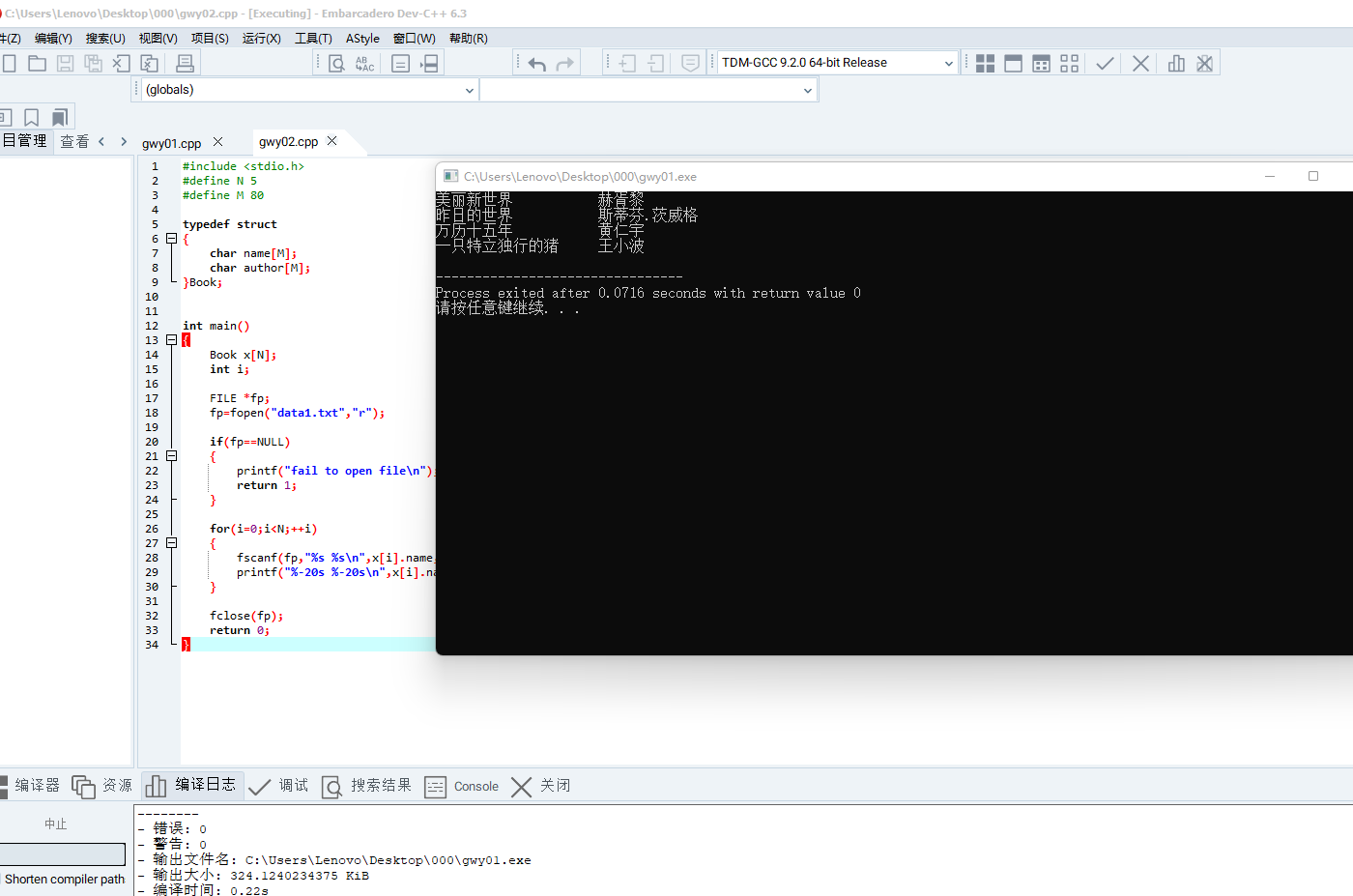Screen dimensions: 1353x896
Task: Click the Delete Profiling Information icon
Action: pyautogui.click(x=1204, y=63)
